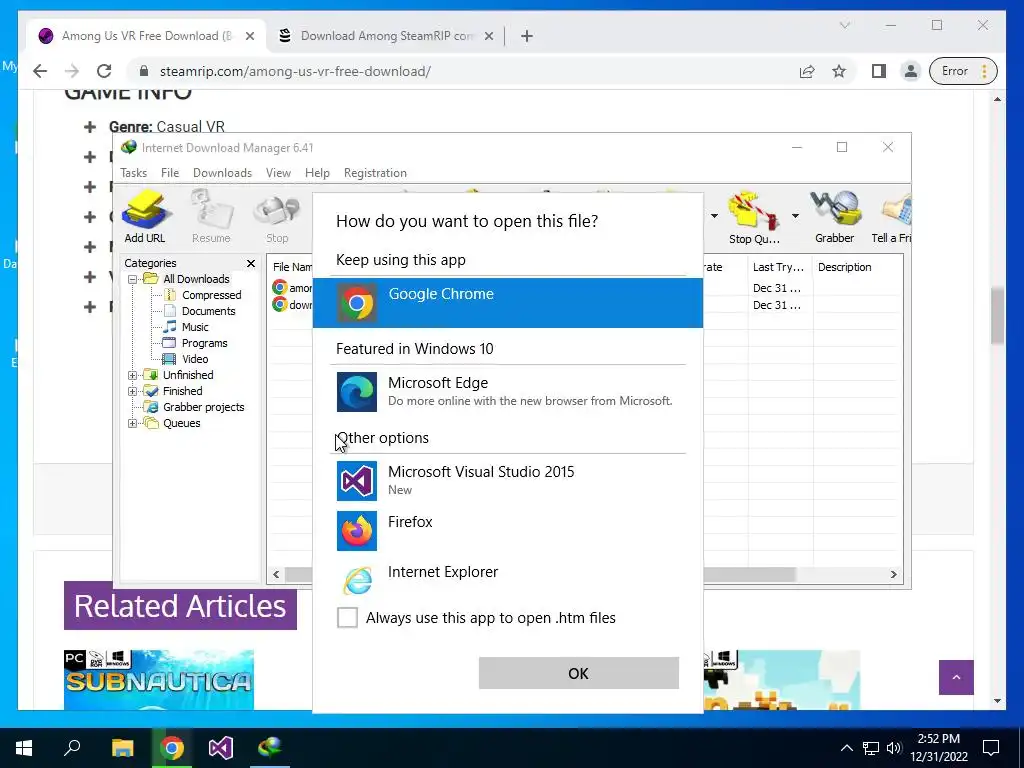Screen dimensions: 1024x768
Task: Click the Stop Queue icon in IDM
Action: 754,219
